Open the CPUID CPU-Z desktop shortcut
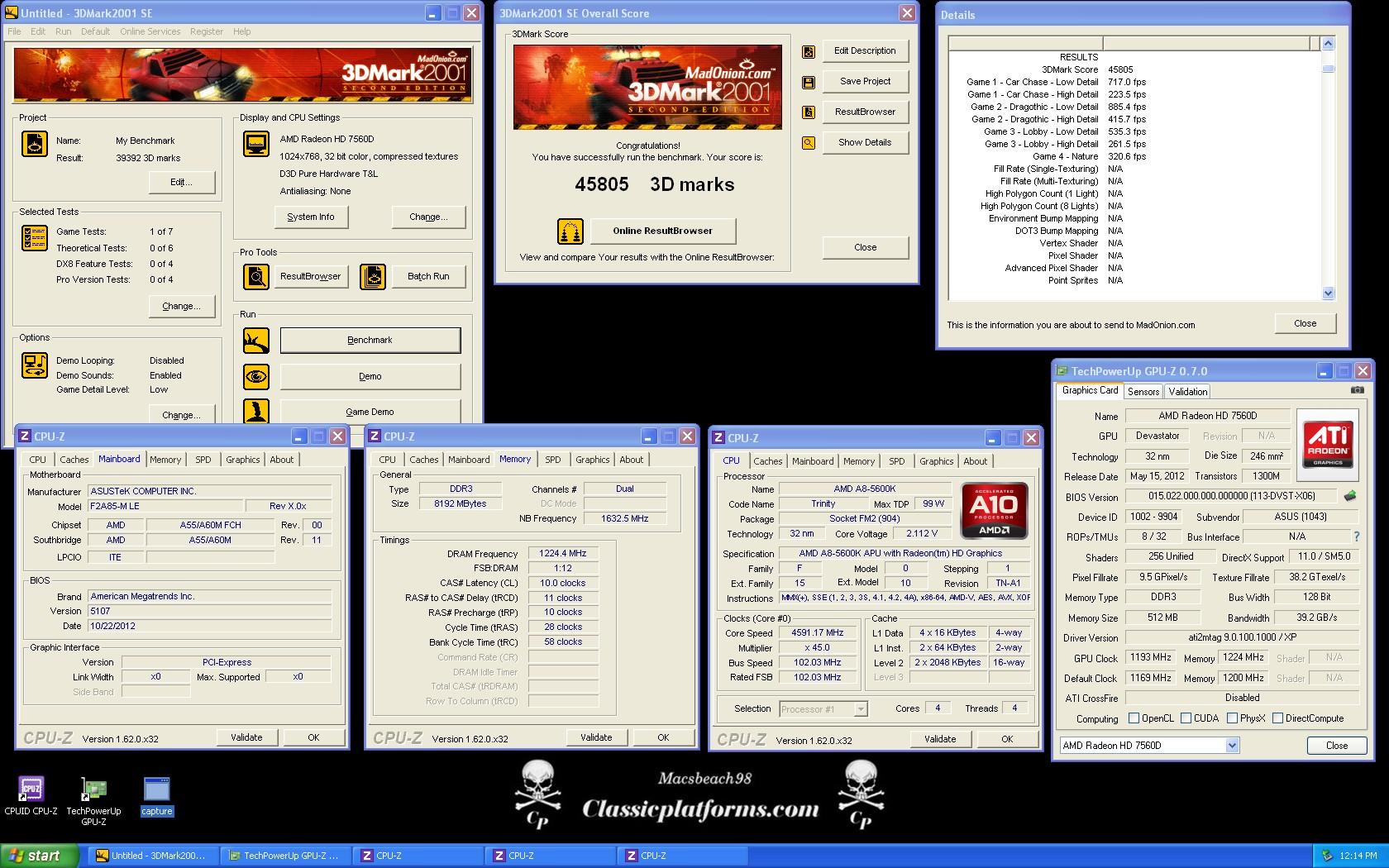This screenshot has height=868, width=1389. 31,796
